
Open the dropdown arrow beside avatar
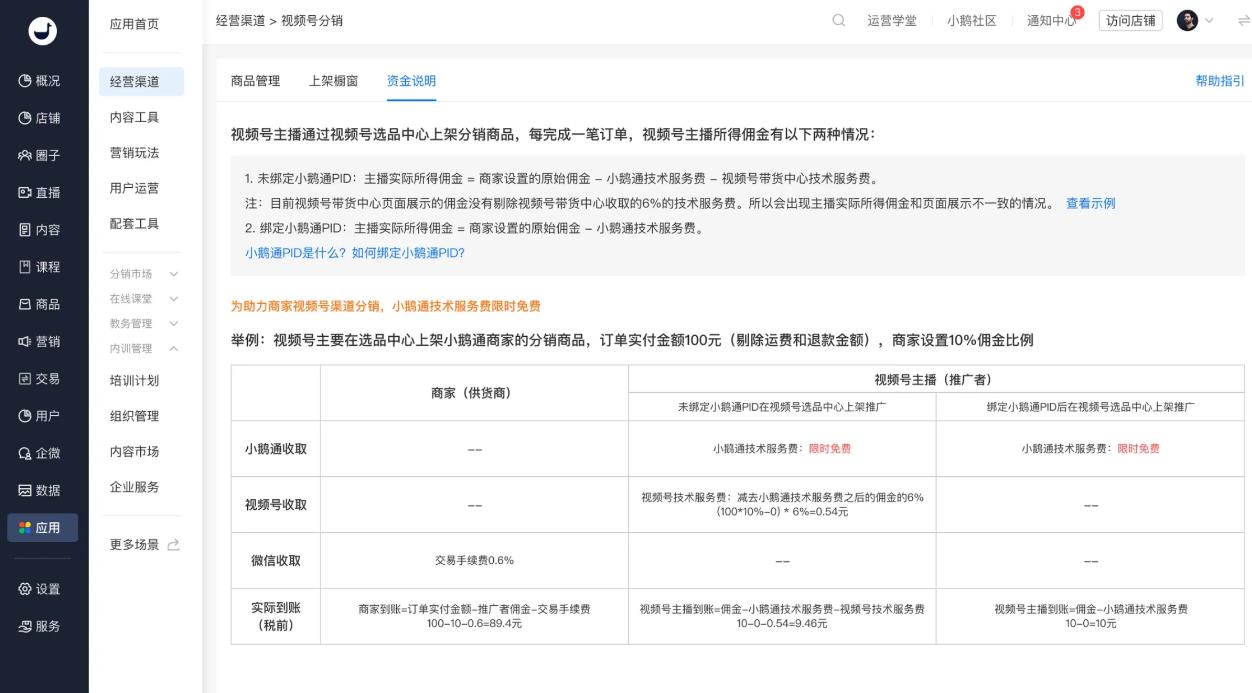[1210, 21]
